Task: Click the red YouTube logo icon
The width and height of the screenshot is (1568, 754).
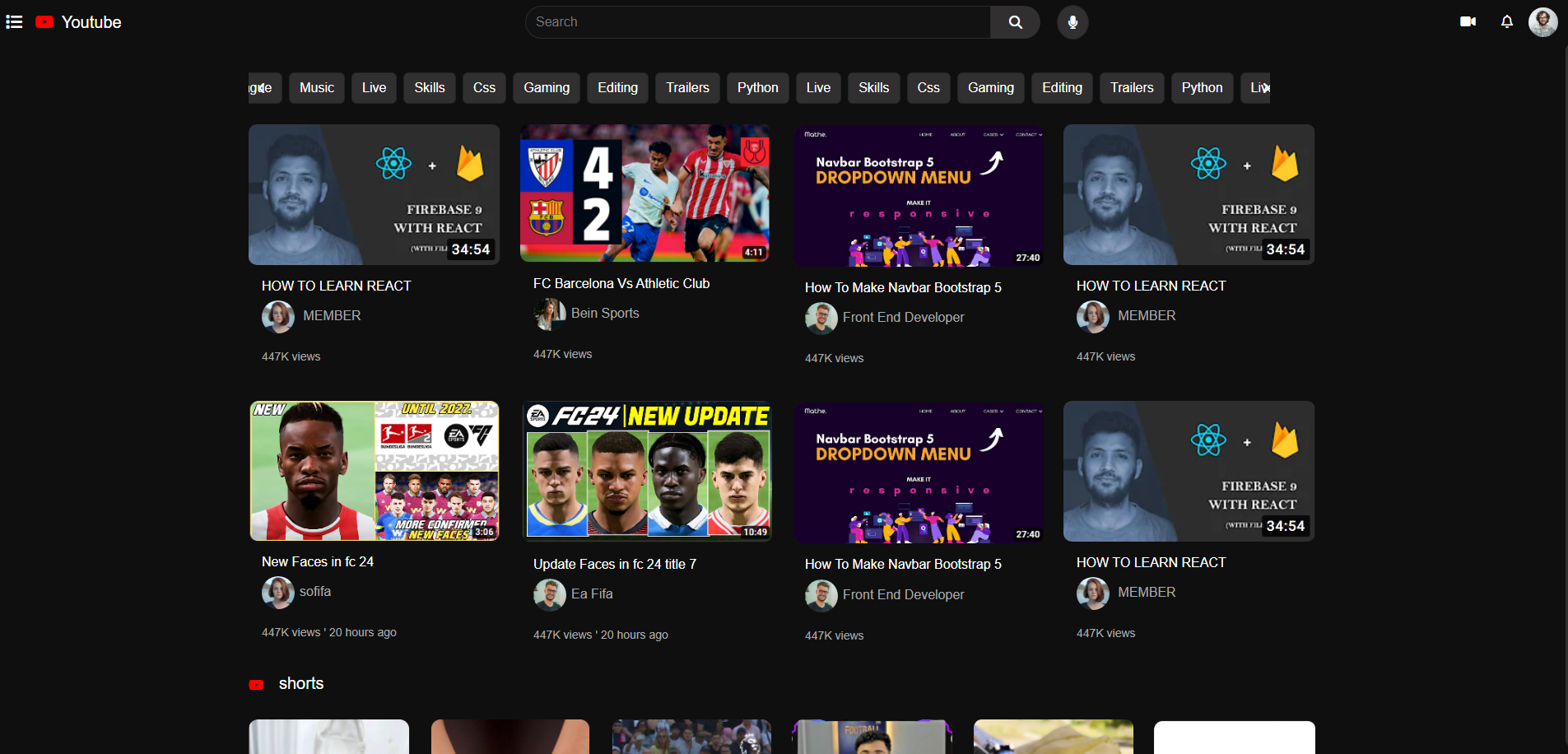Action: [x=44, y=22]
